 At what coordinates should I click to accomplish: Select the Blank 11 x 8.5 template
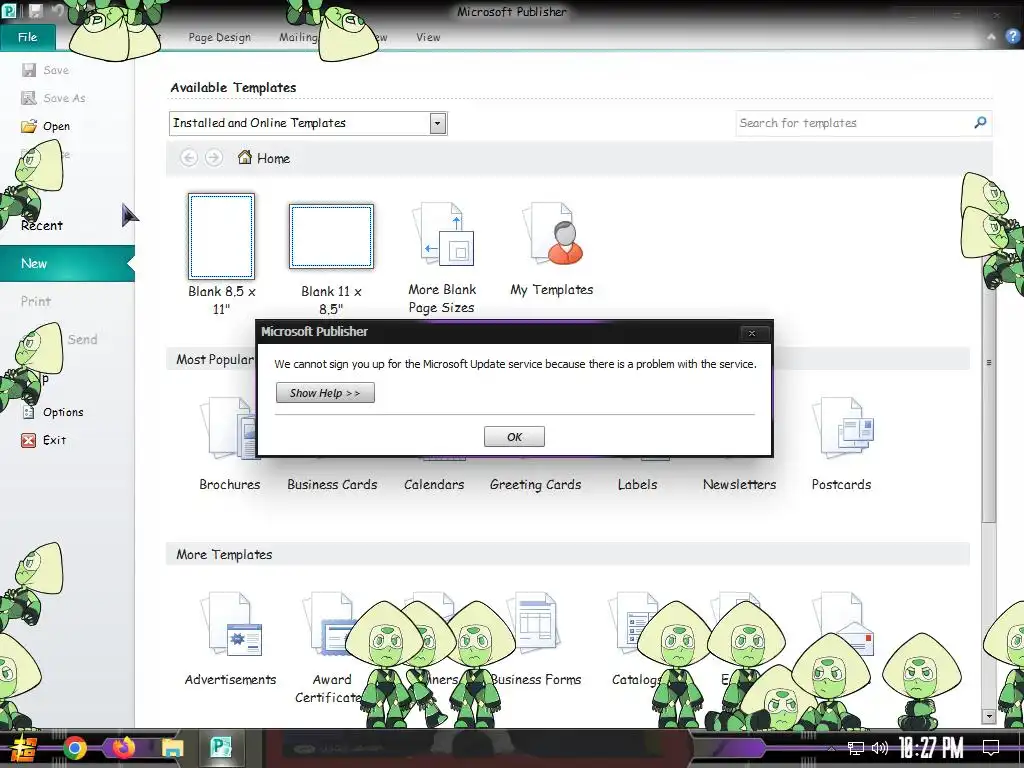[x=332, y=236]
